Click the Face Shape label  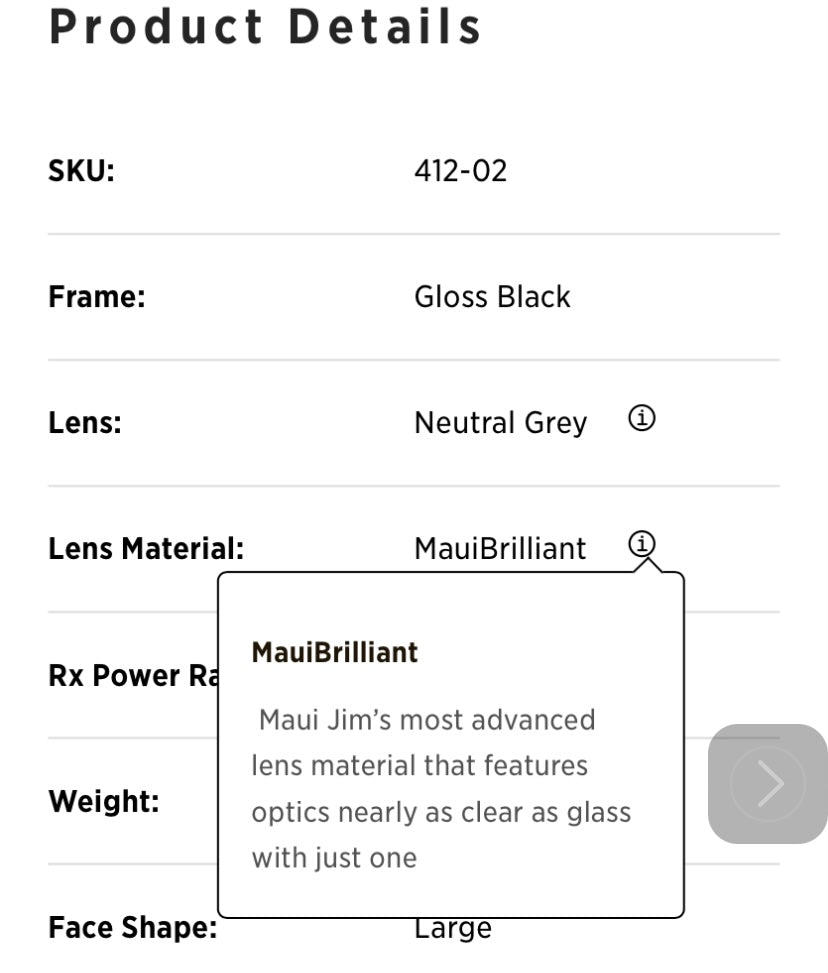click(x=132, y=928)
